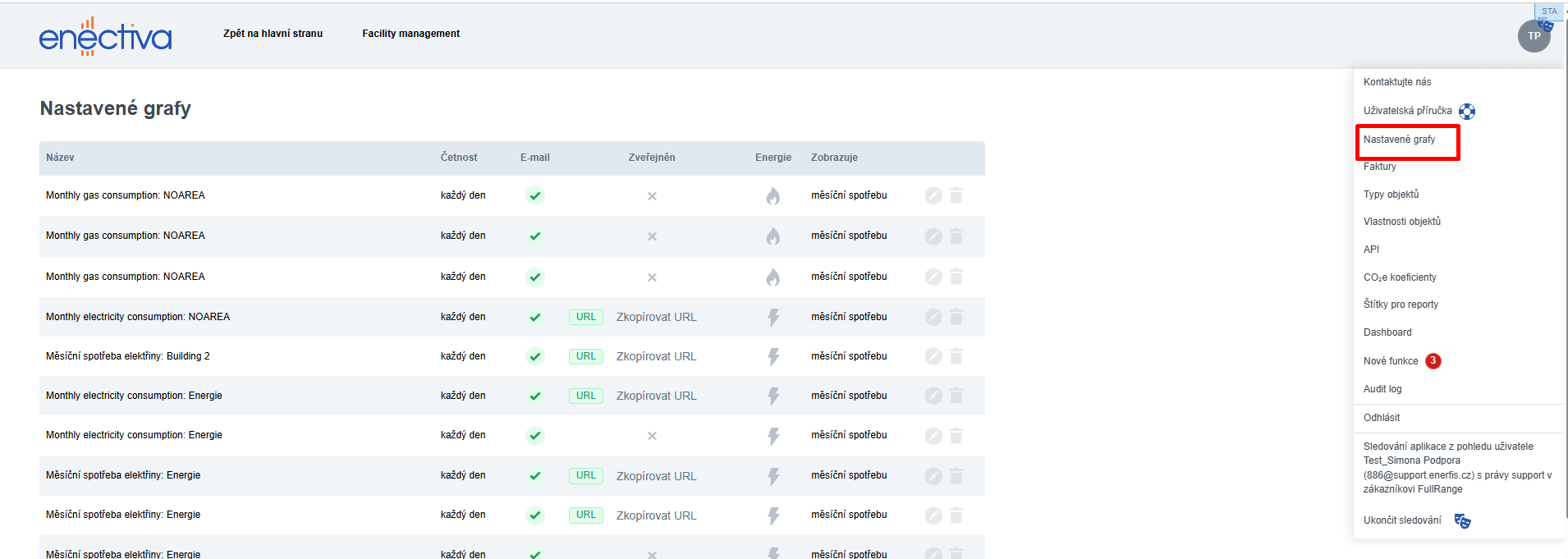The width and height of the screenshot is (1568, 559).
Task: Edit the "Monthly electricity consumption: NOAREA" graph
Action: (x=933, y=317)
